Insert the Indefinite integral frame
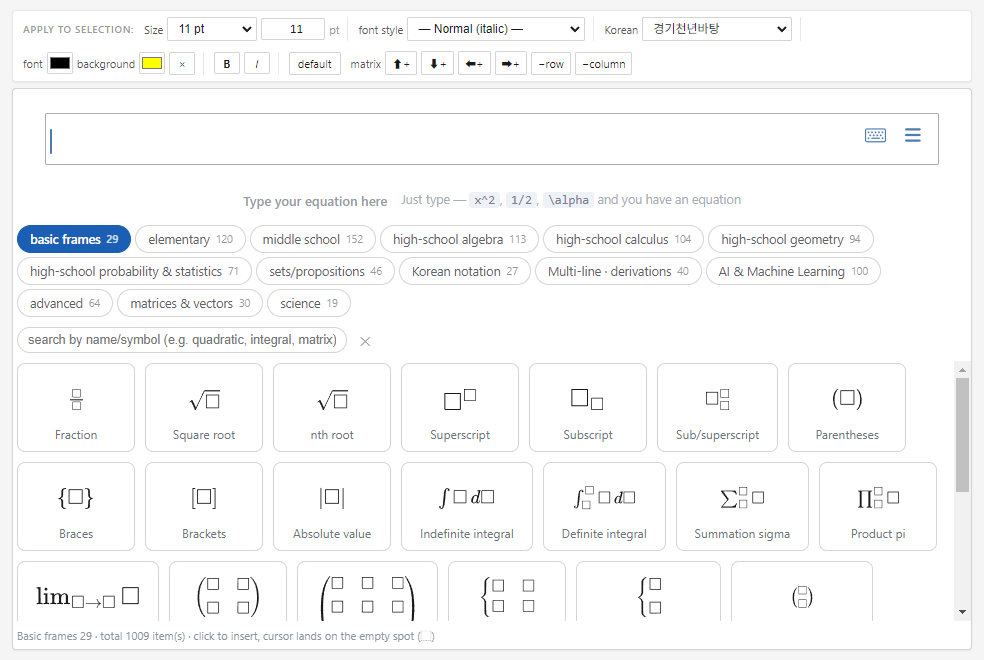The width and height of the screenshot is (984, 660). [x=467, y=506]
